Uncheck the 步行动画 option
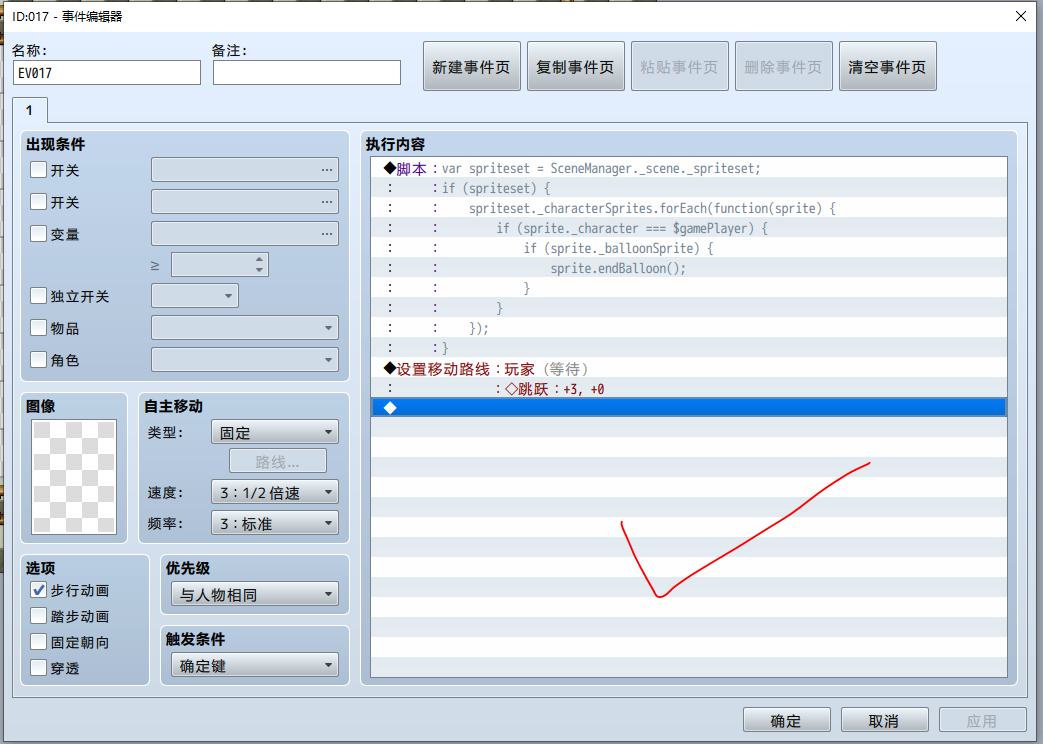 39,590
